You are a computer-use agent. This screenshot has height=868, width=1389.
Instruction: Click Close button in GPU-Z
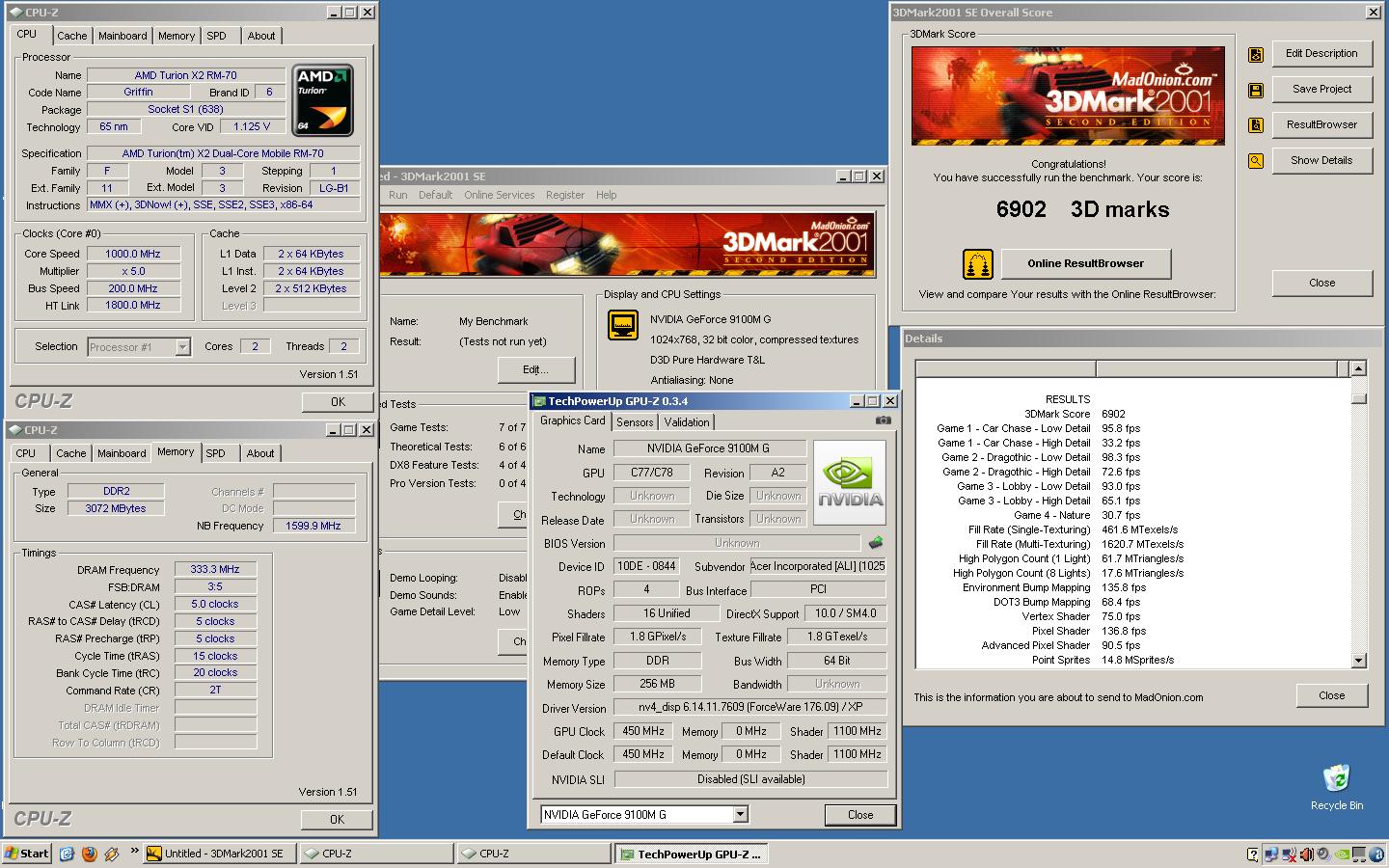[x=860, y=815]
